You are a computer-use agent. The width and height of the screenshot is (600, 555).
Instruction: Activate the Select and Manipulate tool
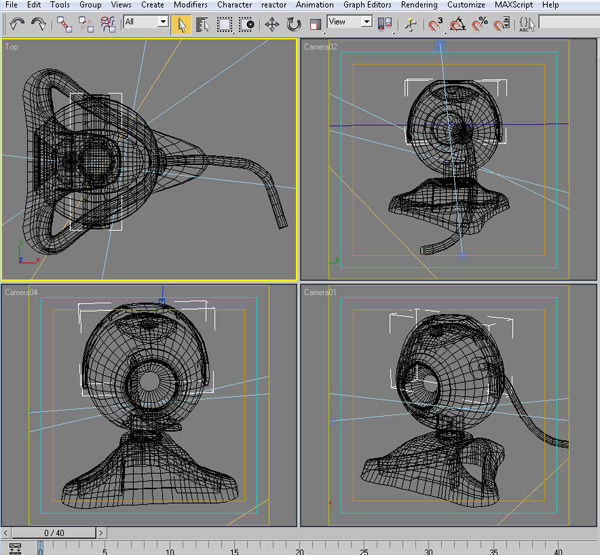click(x=411, y=24)
